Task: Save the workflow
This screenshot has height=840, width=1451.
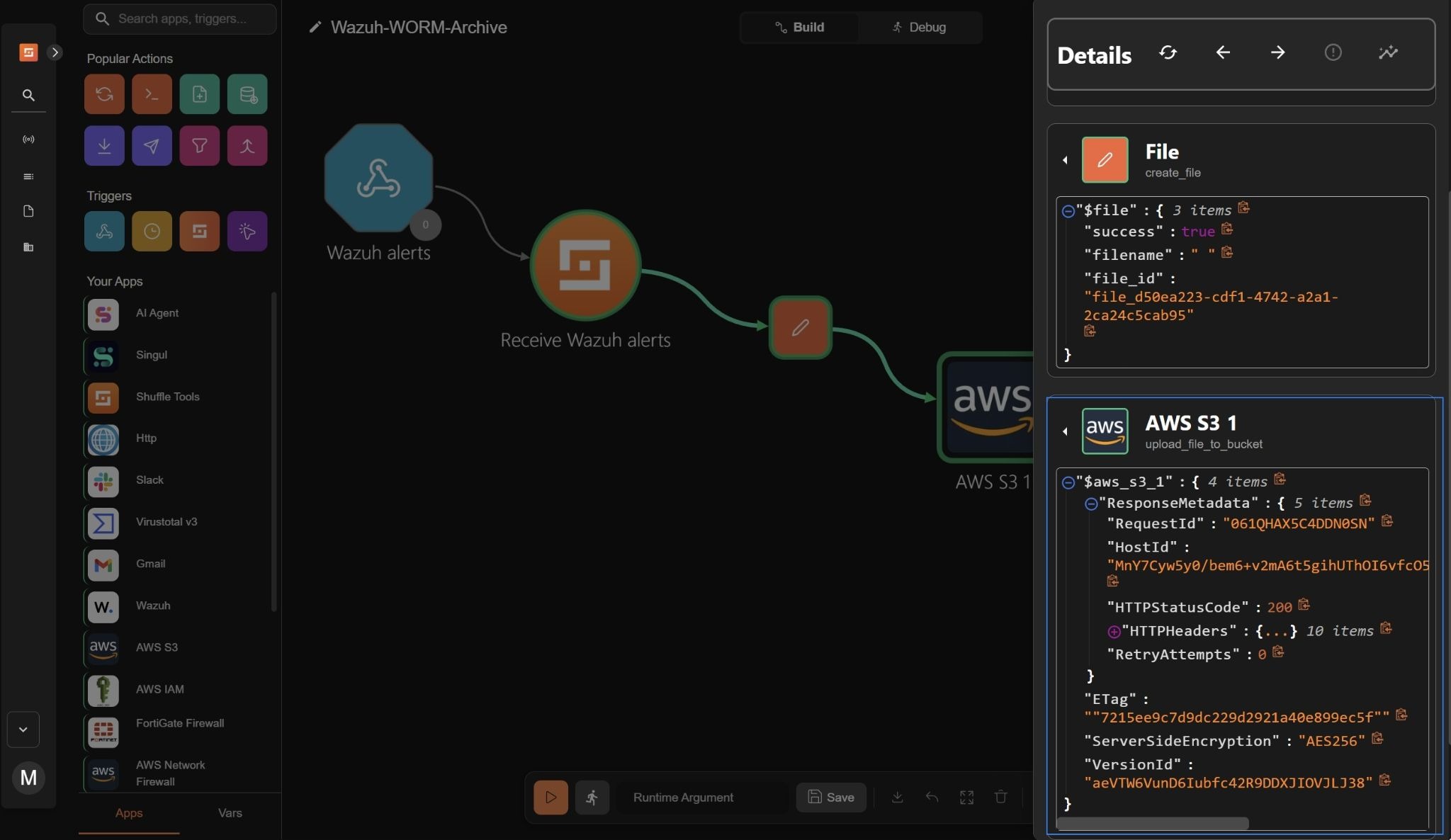Action: click(x=831, y=798)
